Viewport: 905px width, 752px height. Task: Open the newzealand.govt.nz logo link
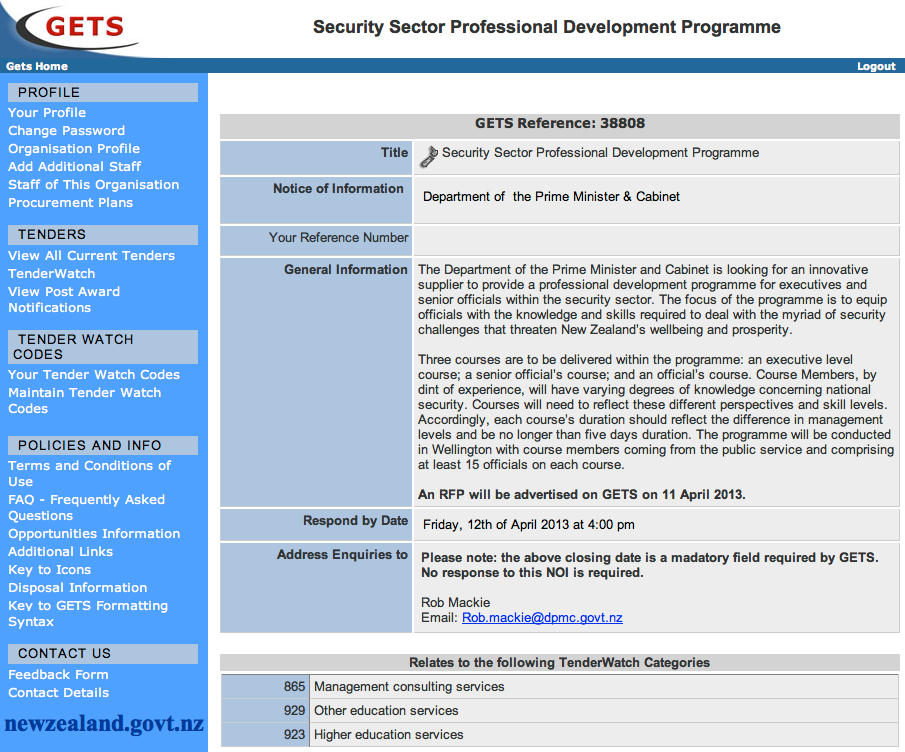click(104, 724)
